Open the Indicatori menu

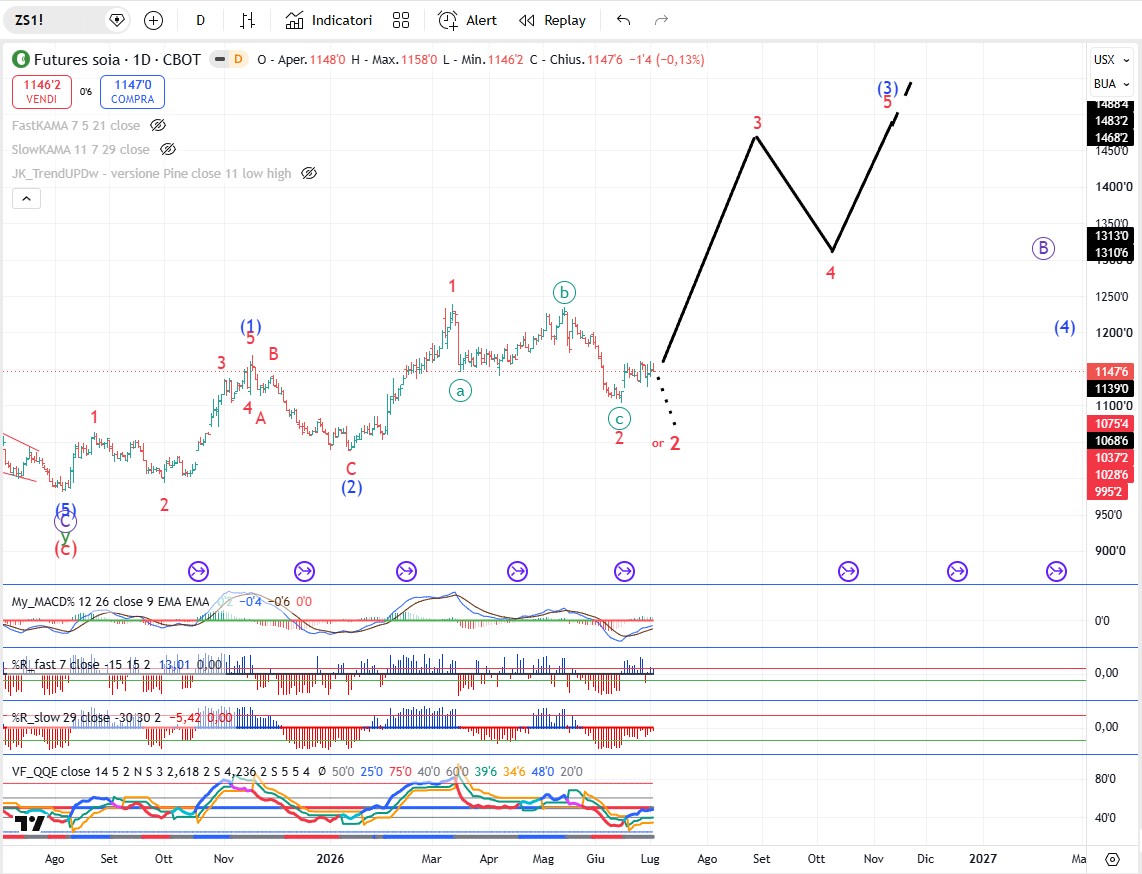pyautogui.click(x=328, y=20)
